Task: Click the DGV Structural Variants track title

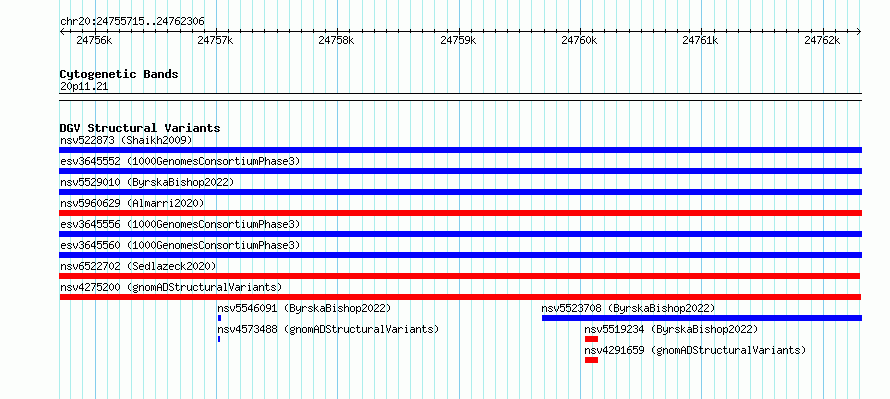Action: [140, 128]
